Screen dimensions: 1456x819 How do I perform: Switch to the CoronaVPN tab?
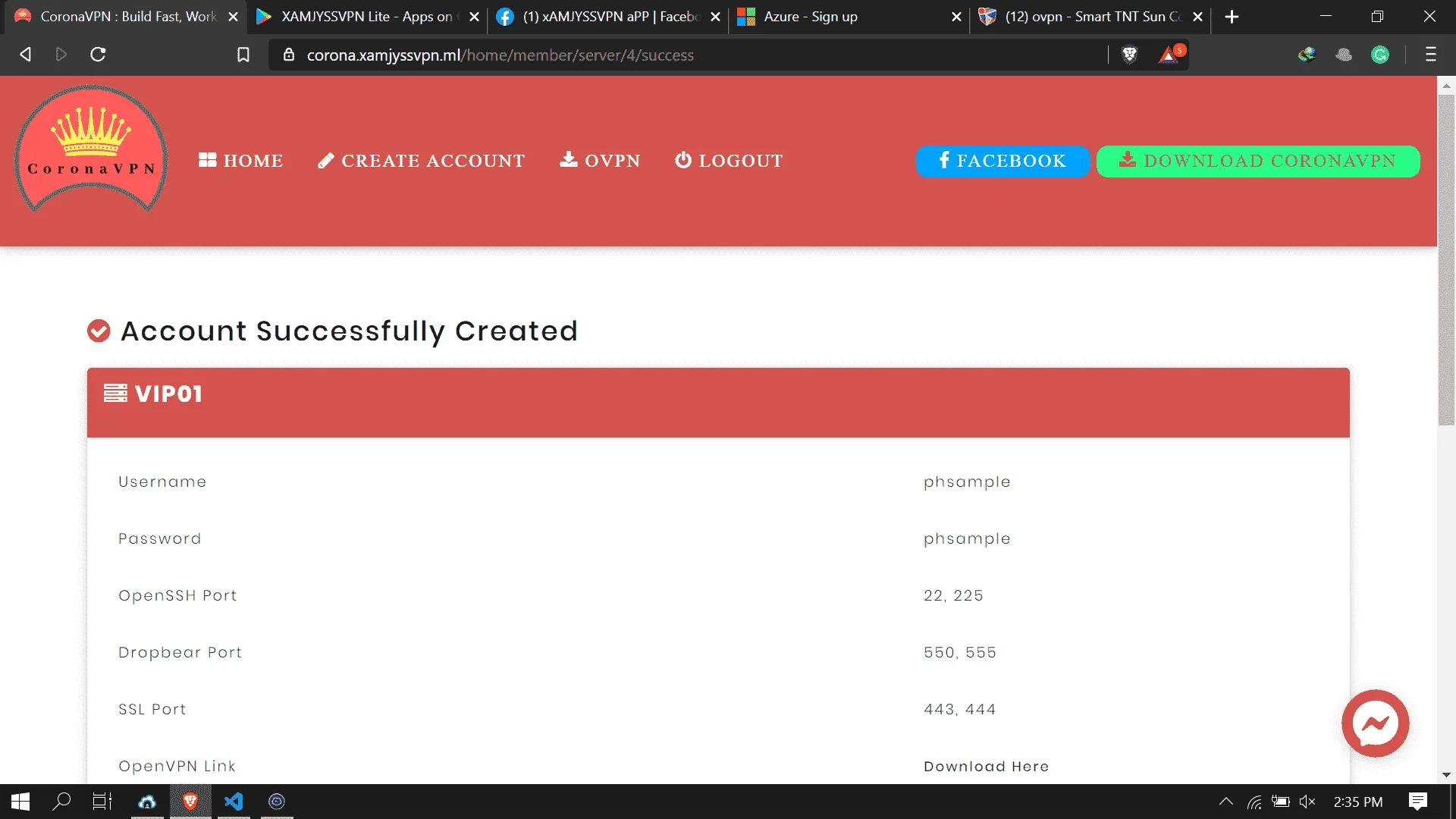[124, 17]
